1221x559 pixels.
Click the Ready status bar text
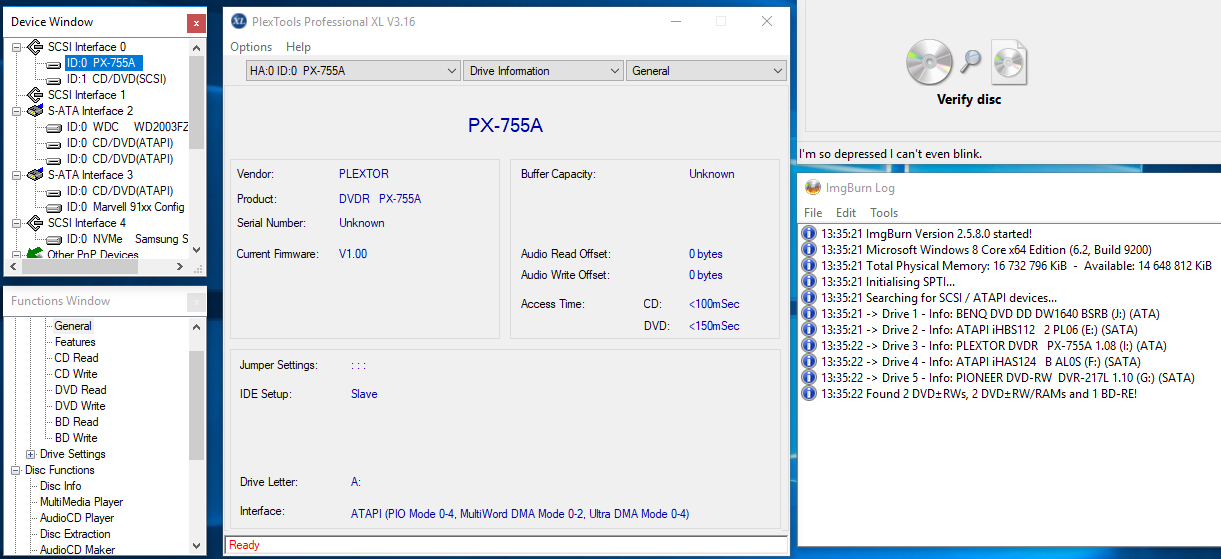244,545
